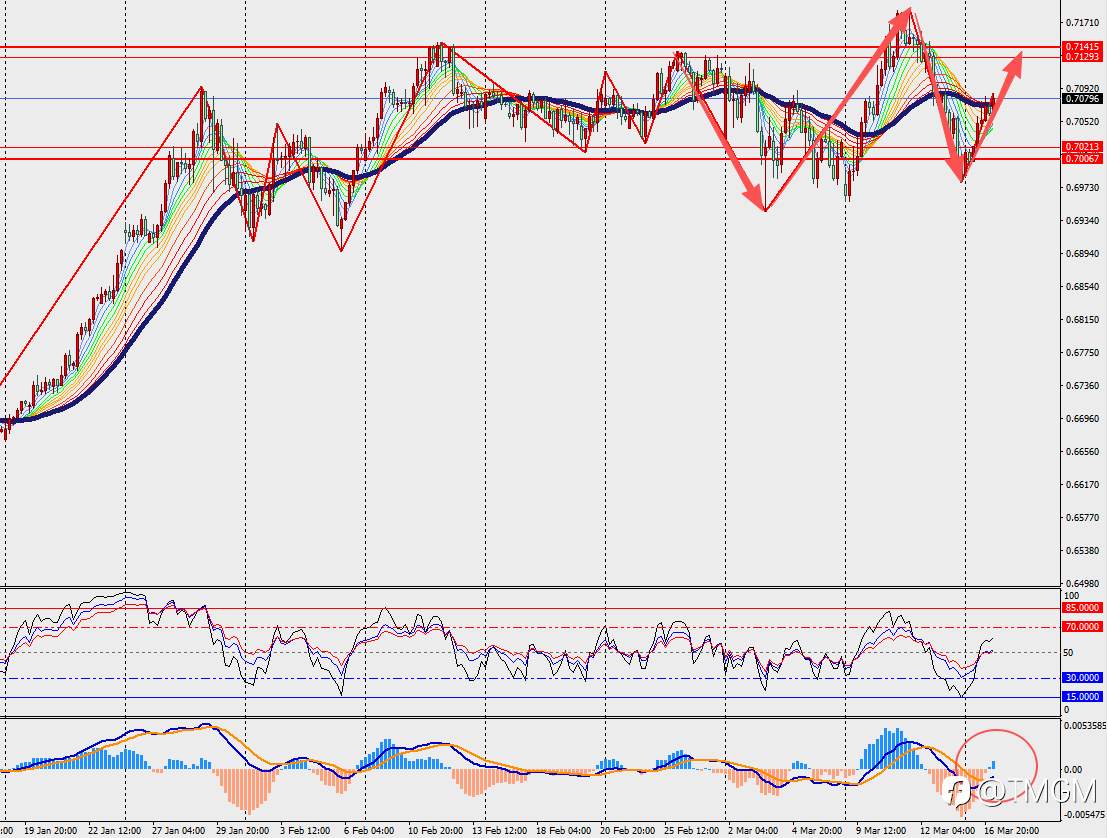Click the 22 Jan 12:00 time label
The height and width of the screenshot is (838, 1108).
(x=114, y=831)
